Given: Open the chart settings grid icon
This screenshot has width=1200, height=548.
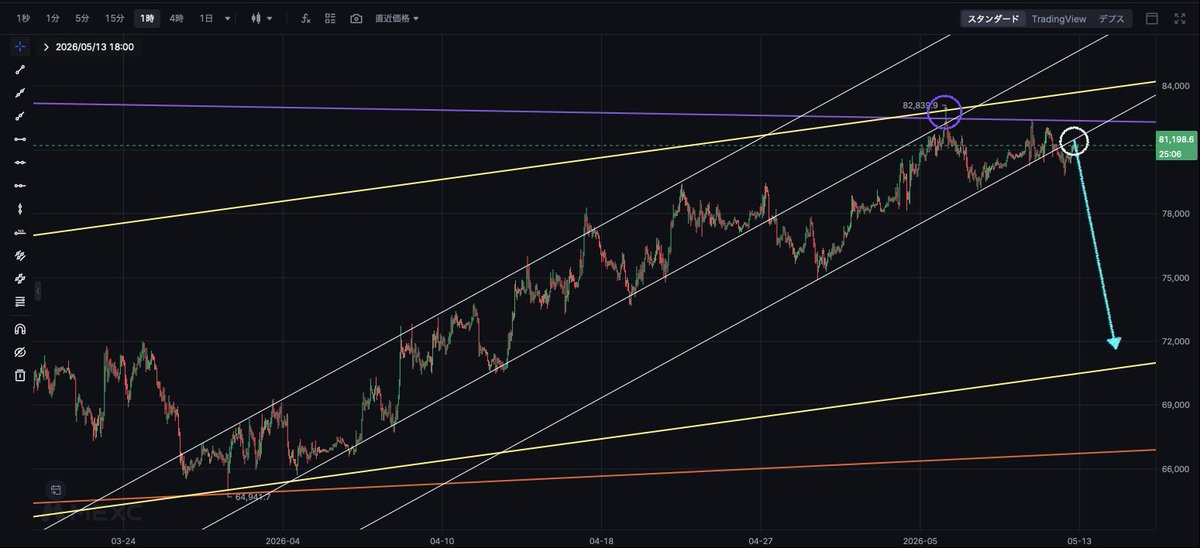Looking at the screenshot, I should point(330,18).
